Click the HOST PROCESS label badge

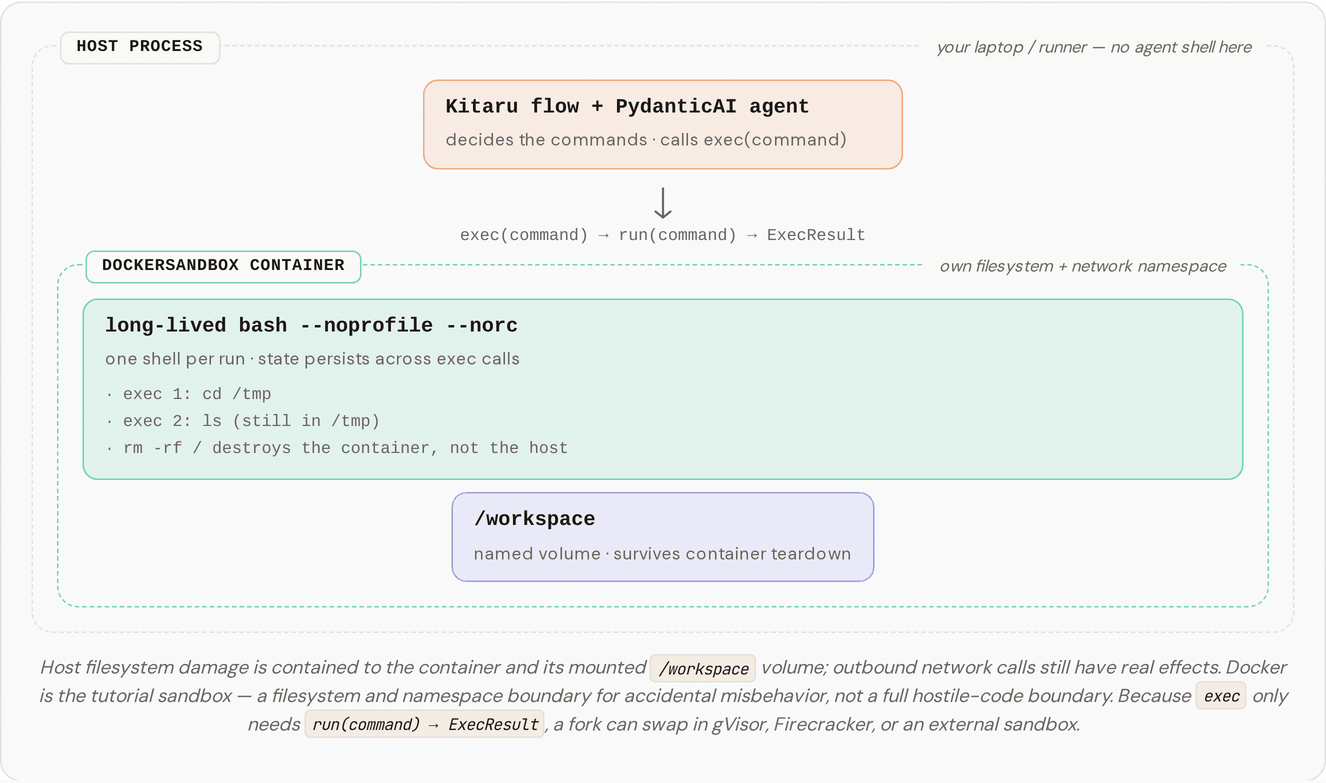(140, 47)
